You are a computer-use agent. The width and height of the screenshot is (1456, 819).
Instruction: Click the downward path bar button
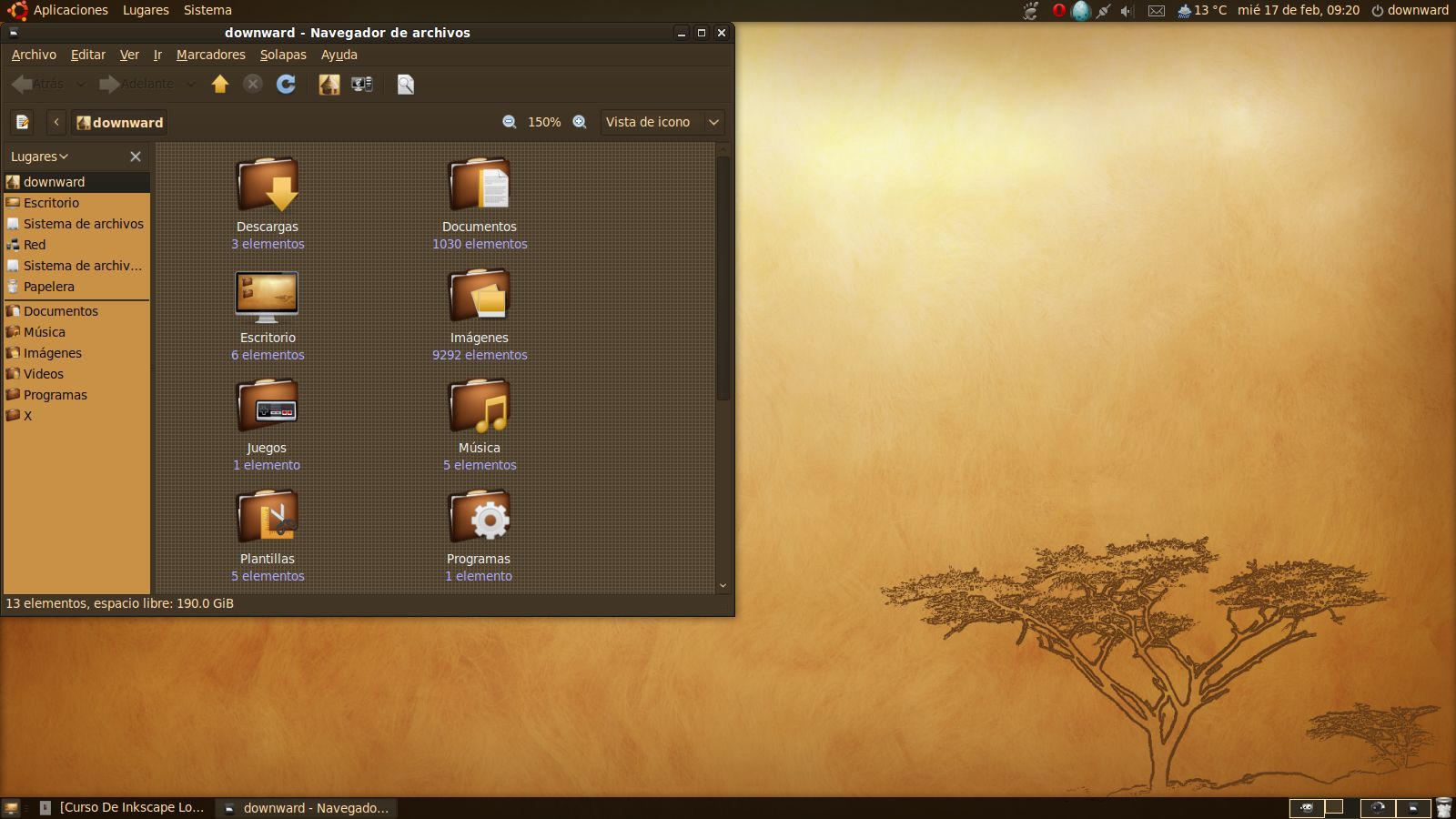click(x=119, y=122)
